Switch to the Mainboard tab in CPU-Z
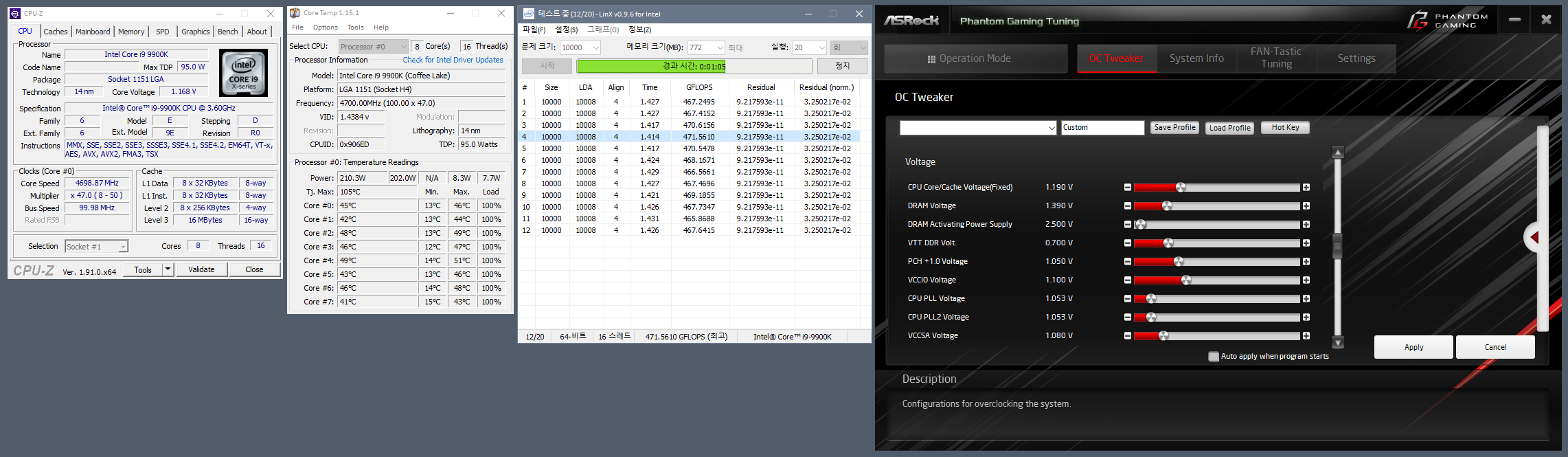The image size is (1568, 457). [x=93, y=32]
